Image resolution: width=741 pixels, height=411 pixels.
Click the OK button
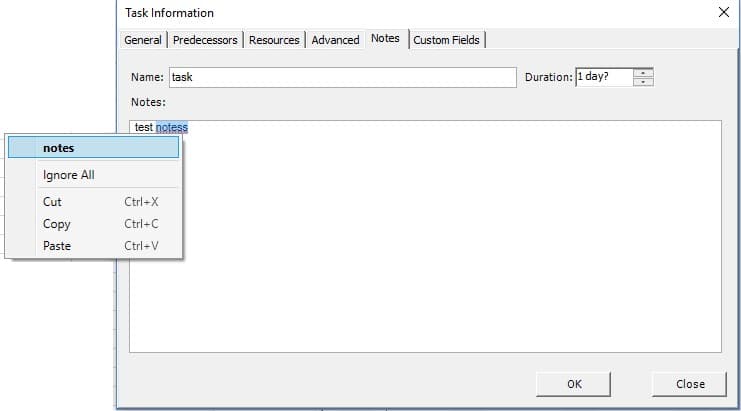(x=573, y=384)
